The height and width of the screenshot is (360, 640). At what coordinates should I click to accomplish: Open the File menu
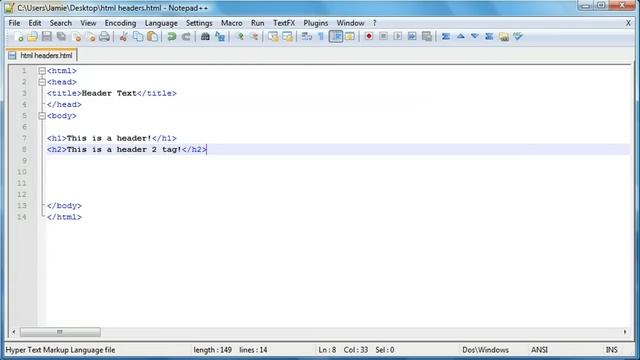tap(14, 23)
